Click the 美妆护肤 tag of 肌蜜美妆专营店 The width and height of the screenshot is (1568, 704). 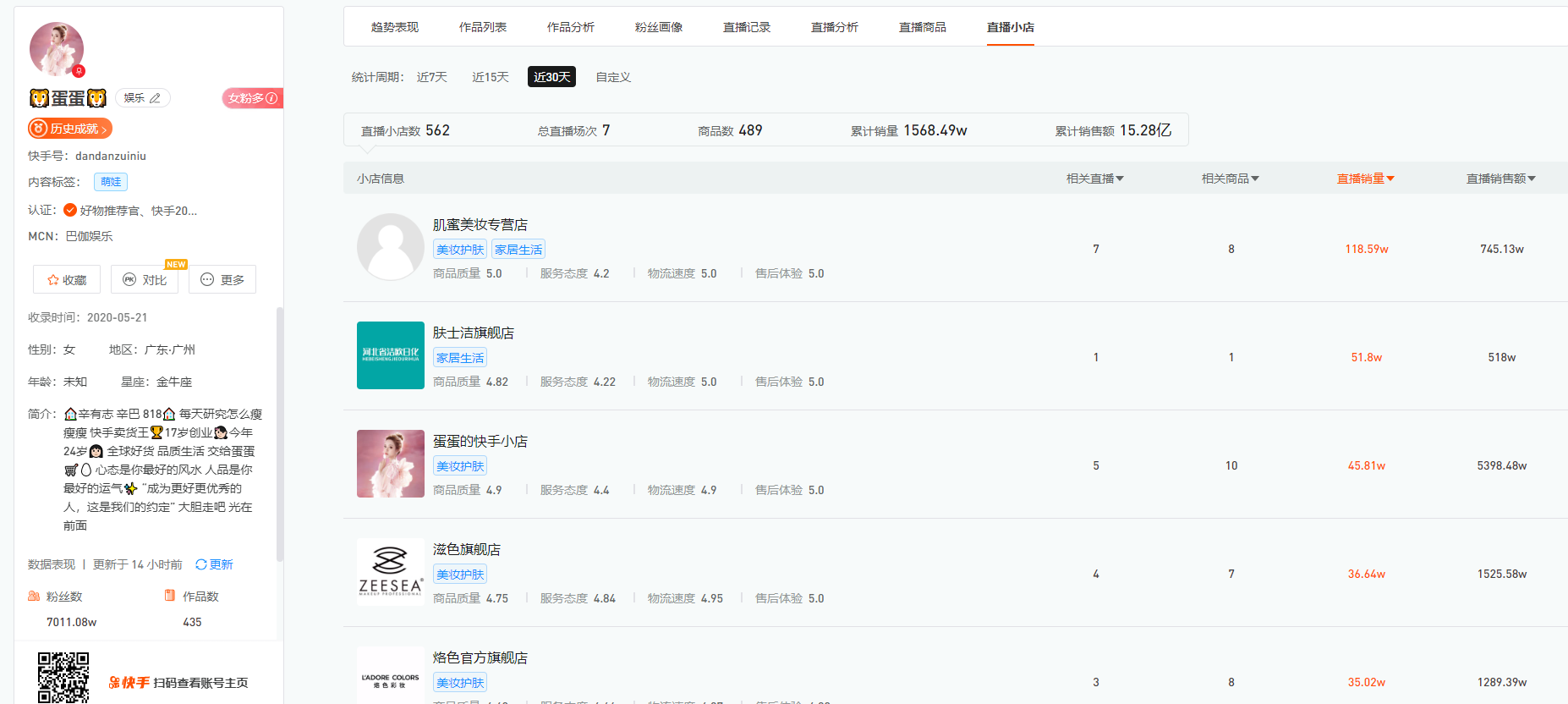pyautogui.click(x=460, y=250)
